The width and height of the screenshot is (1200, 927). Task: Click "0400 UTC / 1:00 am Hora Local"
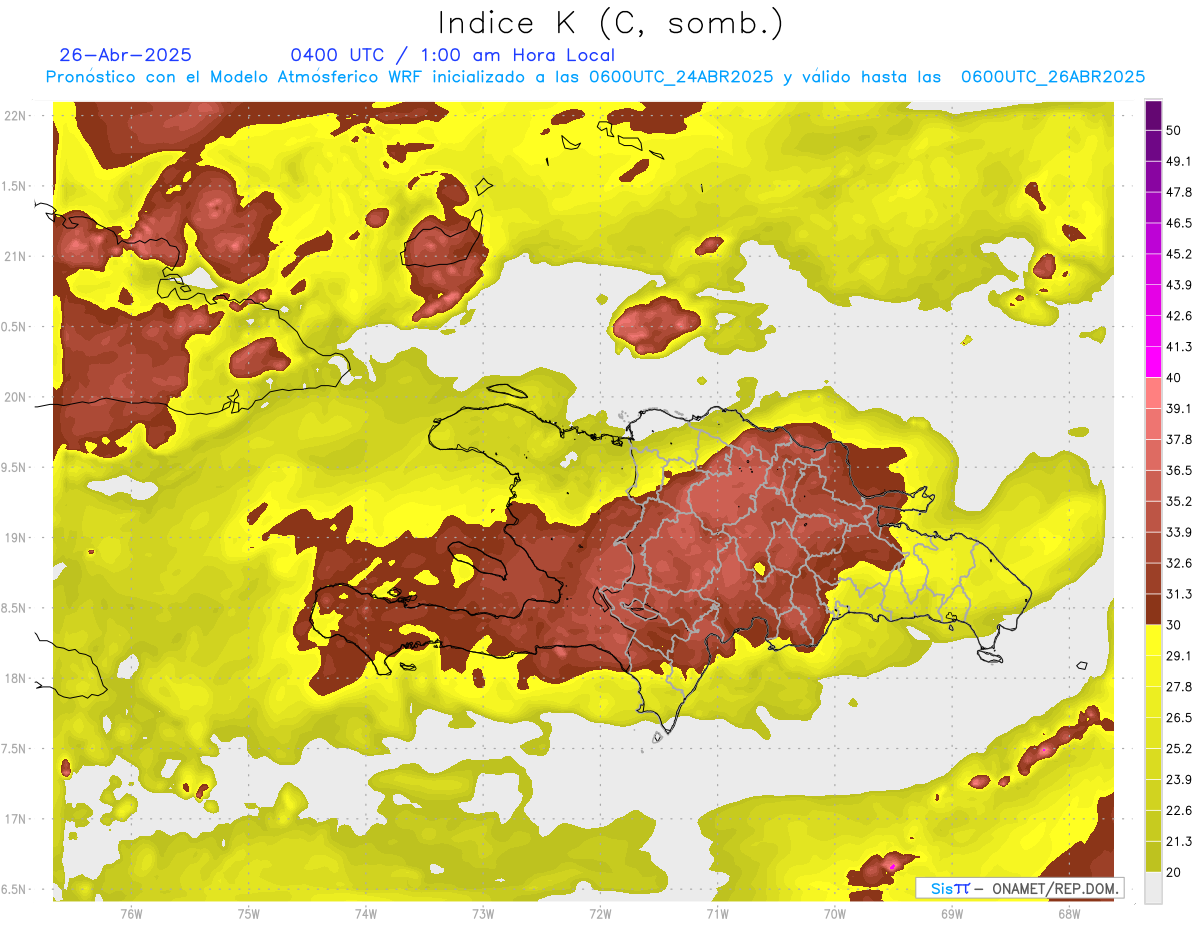(452, 55)
